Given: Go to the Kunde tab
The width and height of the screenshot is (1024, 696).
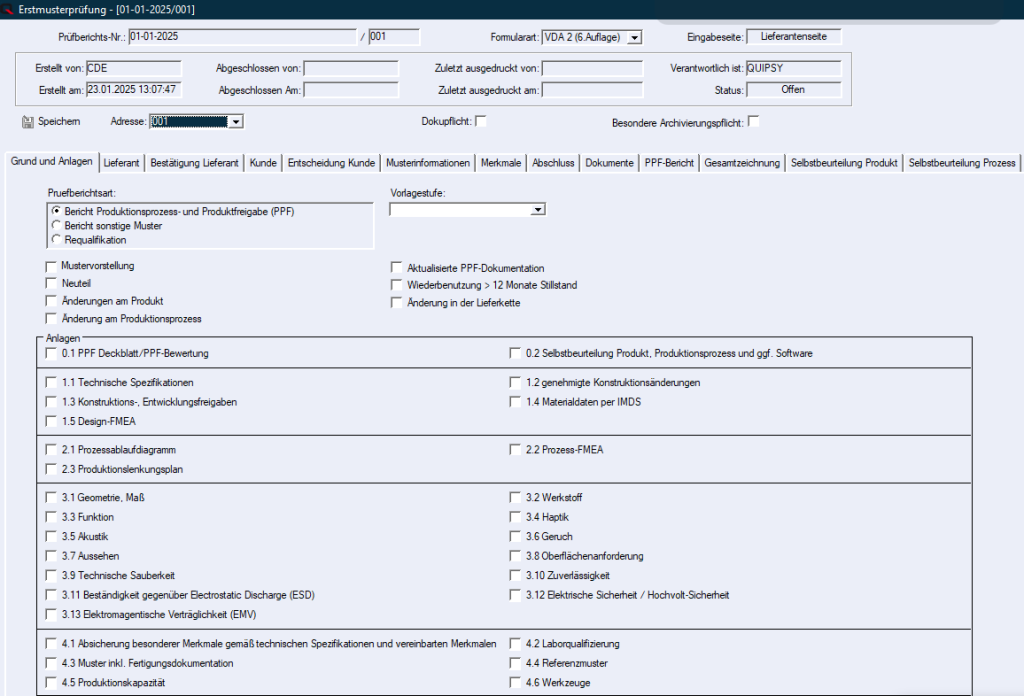Looking at the screenshot, I should click(x=263, y=163).
